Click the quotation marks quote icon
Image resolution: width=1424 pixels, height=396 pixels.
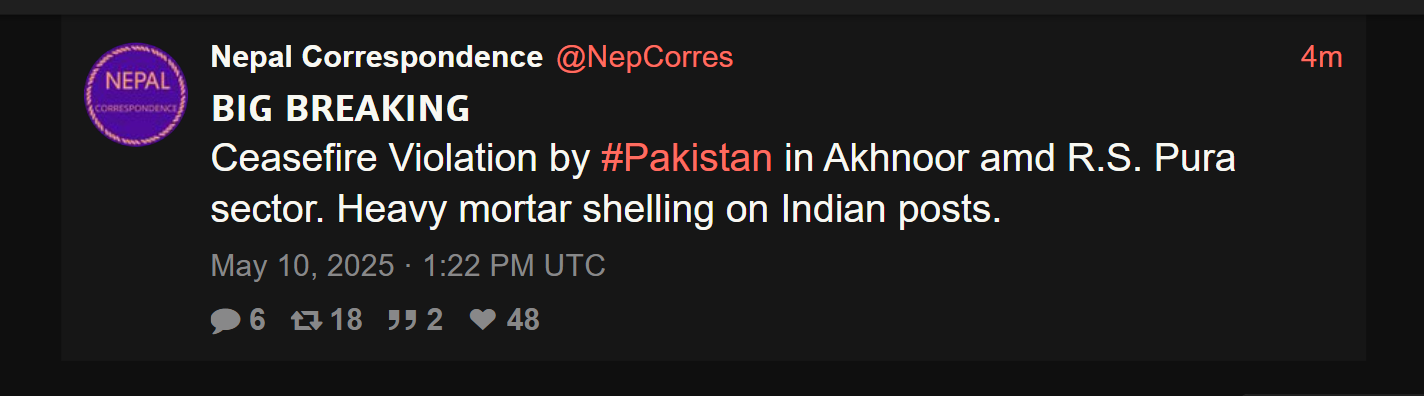402,320
